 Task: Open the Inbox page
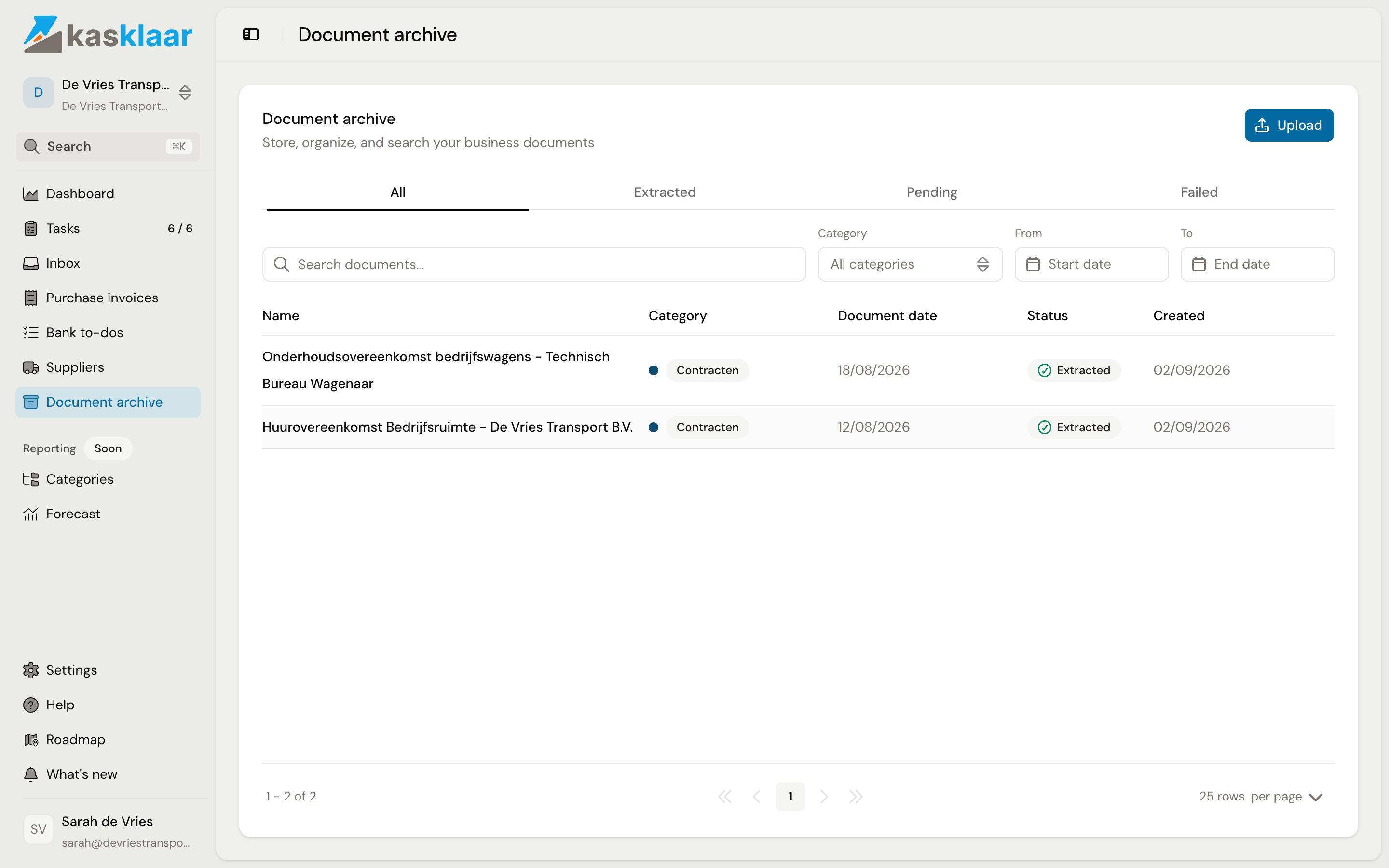(108, 263)
